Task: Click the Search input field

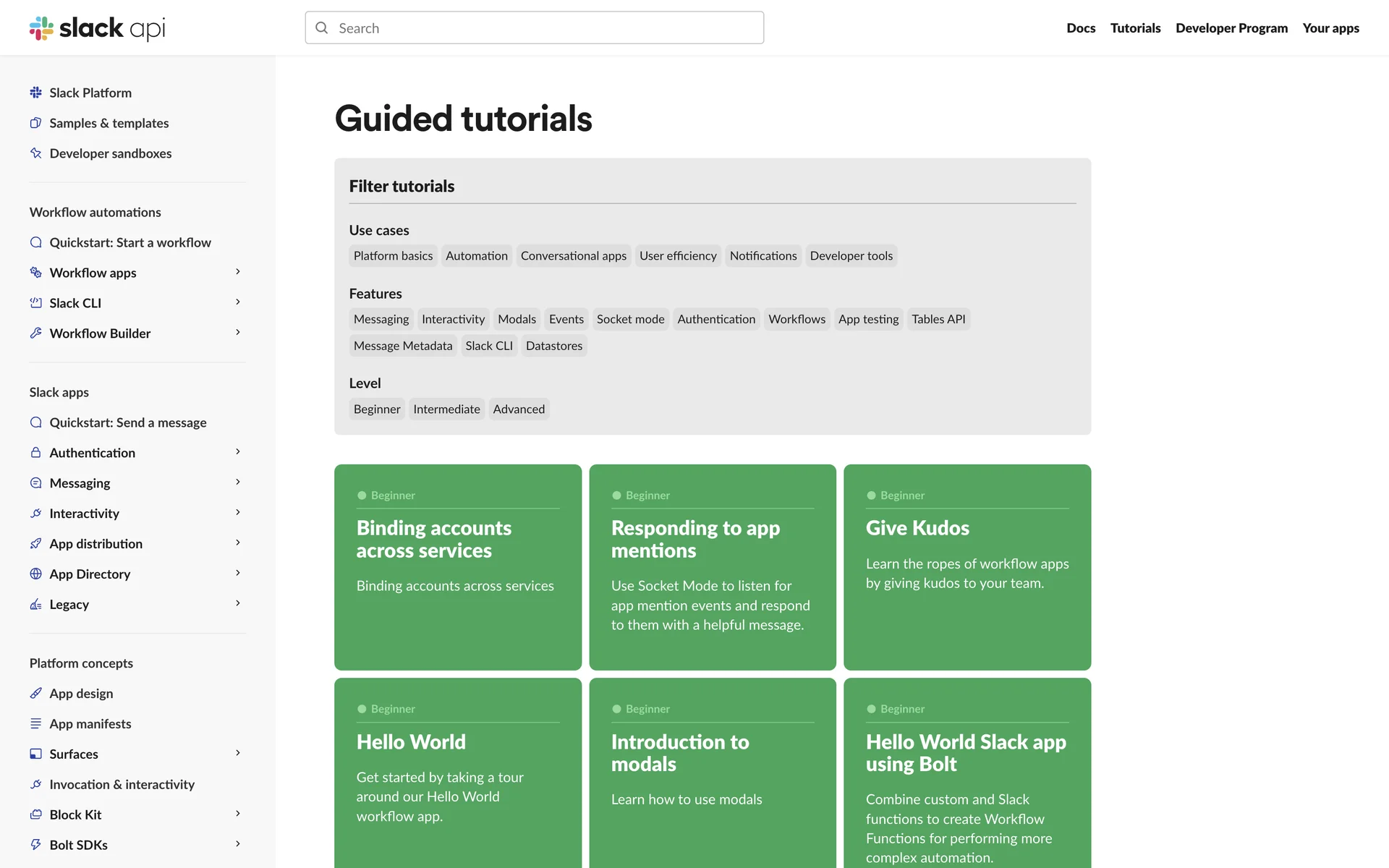Action: (535, 28)
